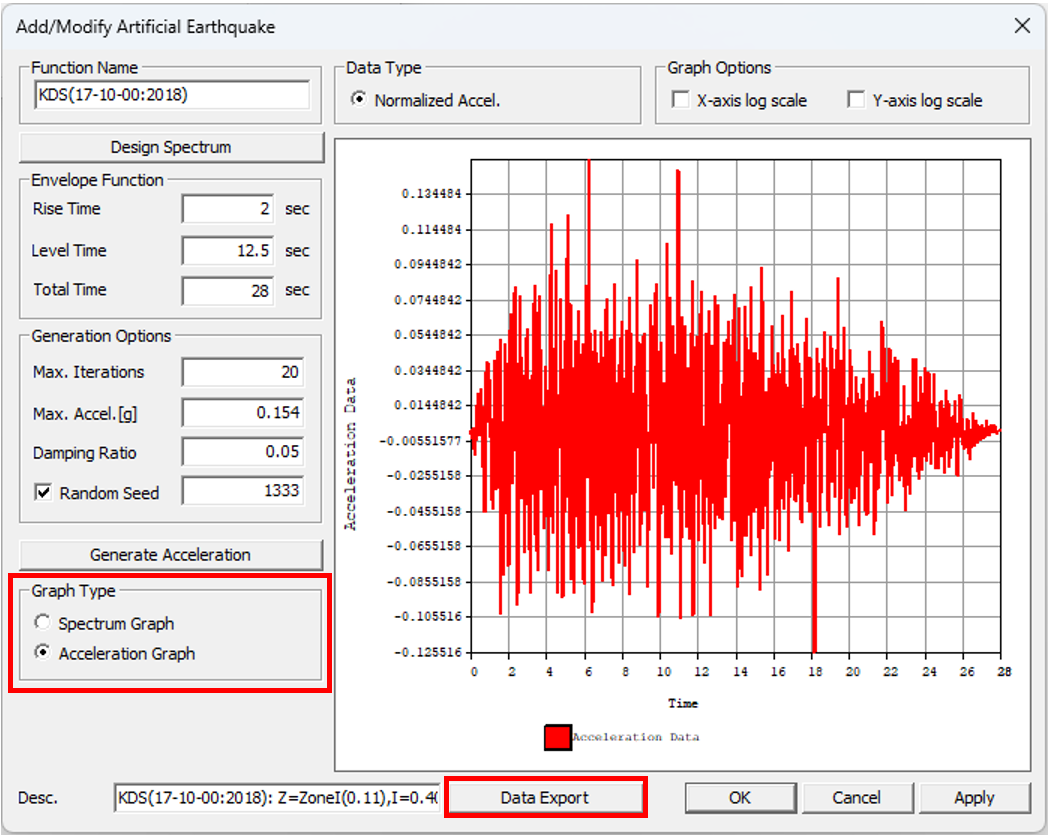Confirm with the OK button
Viewport: 1048px width, 836px height.
pyautogui.click(x=740, y=797)
